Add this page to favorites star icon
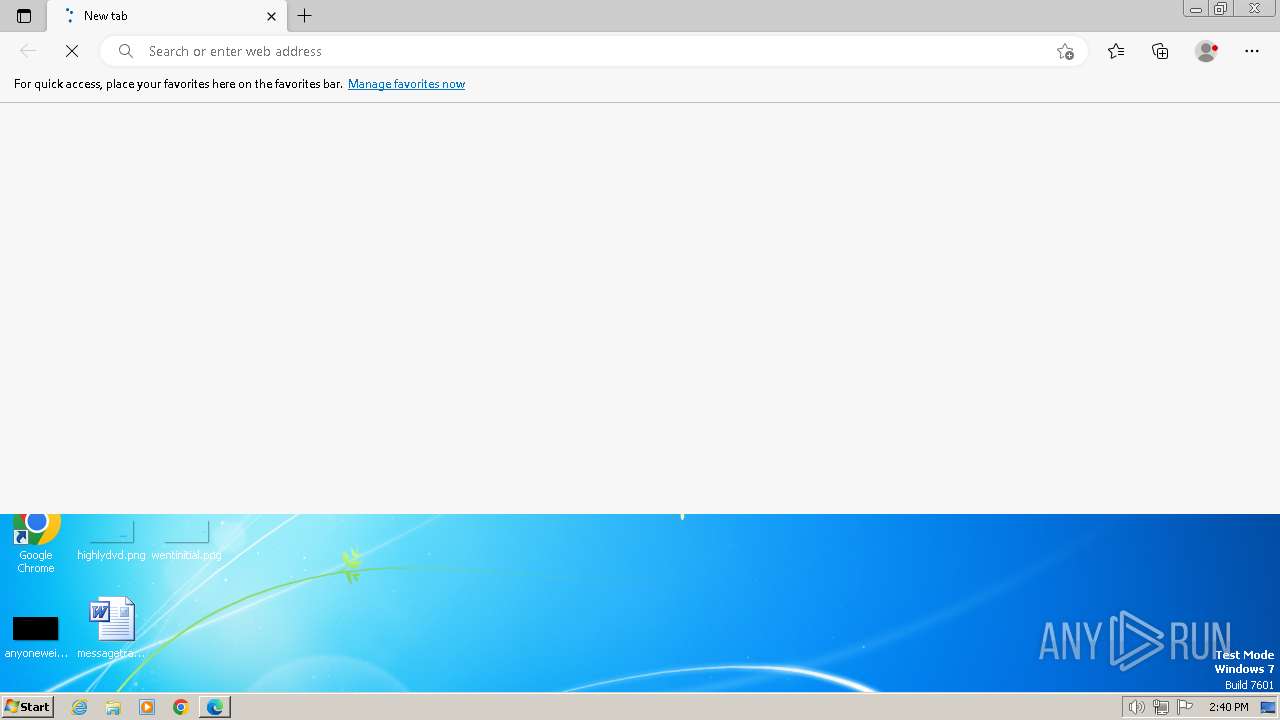The image size is (1280, 720). (x=1065, y=51)
